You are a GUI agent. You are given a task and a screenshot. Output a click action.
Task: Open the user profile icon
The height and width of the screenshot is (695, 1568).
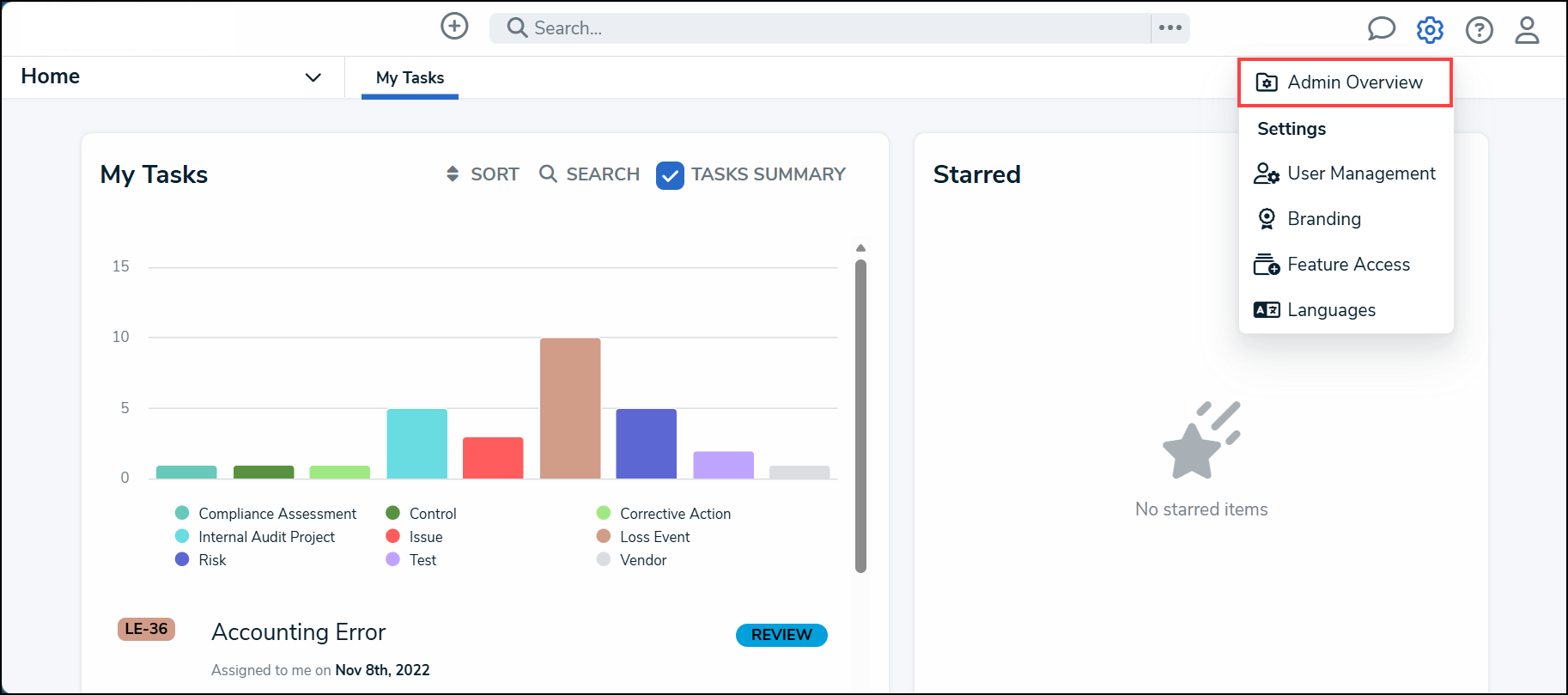[1527, 30]
